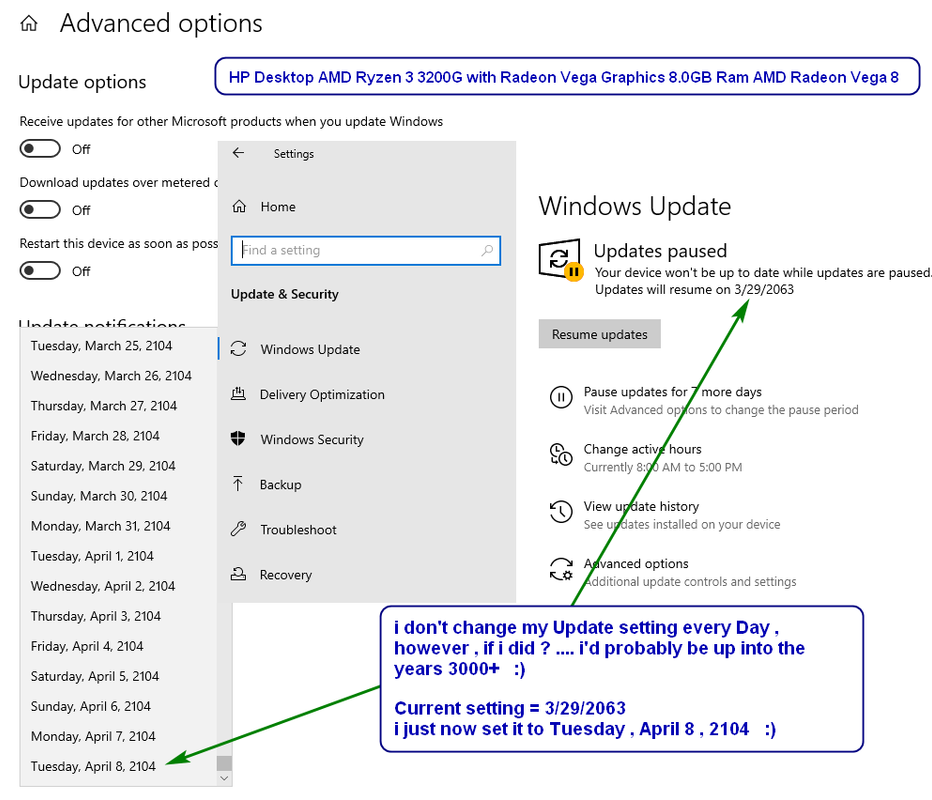Click 'Currently 8:00 AM to 5:00 PM' text
This screenshot has width=932, height=800.
[x=663, y=467]
